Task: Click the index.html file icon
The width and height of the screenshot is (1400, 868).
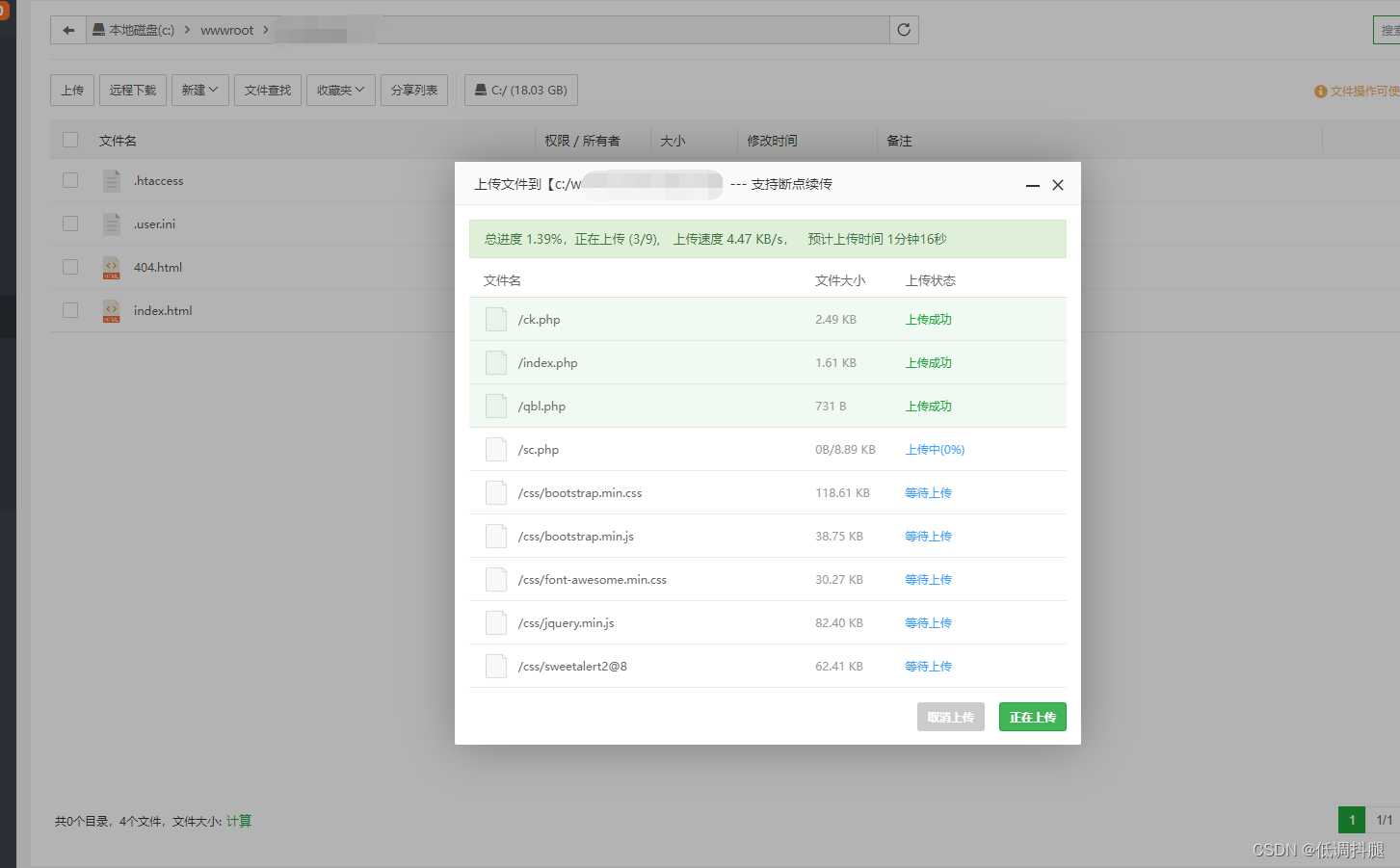Action: pos(112,310)
